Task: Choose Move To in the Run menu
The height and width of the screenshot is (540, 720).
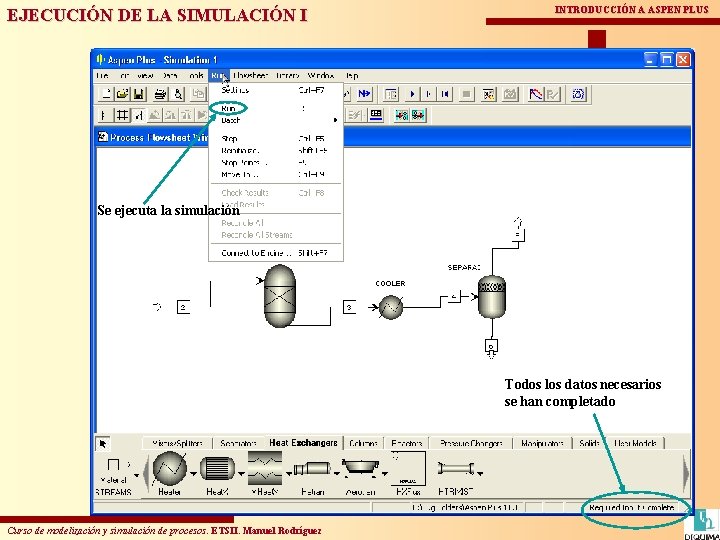Action: click(x=276, y=174)
